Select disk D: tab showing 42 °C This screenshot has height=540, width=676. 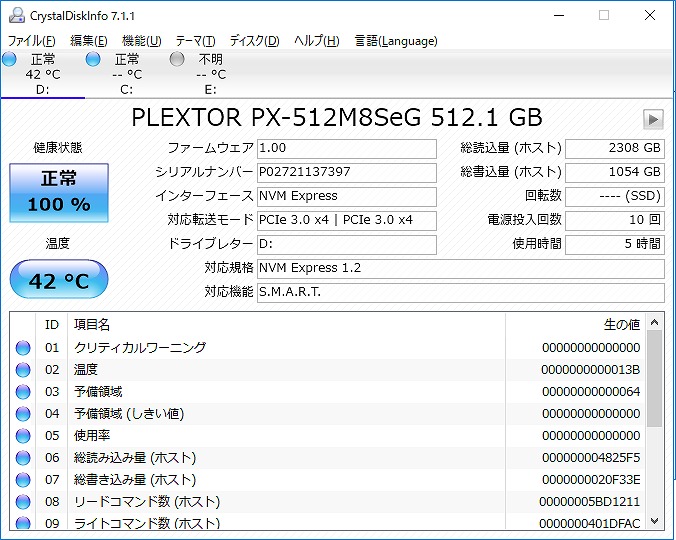43,74
